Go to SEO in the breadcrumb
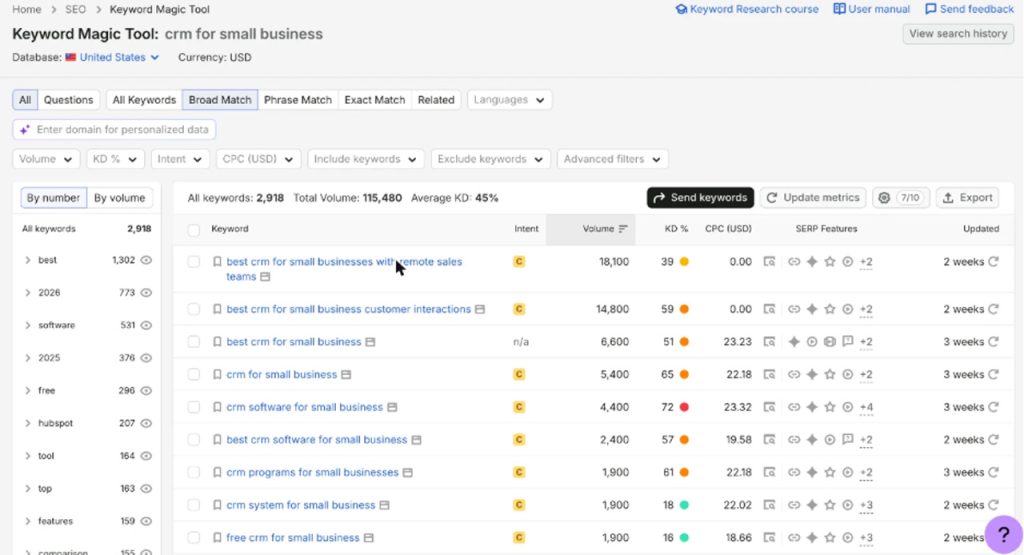 (x=75, y=9)
